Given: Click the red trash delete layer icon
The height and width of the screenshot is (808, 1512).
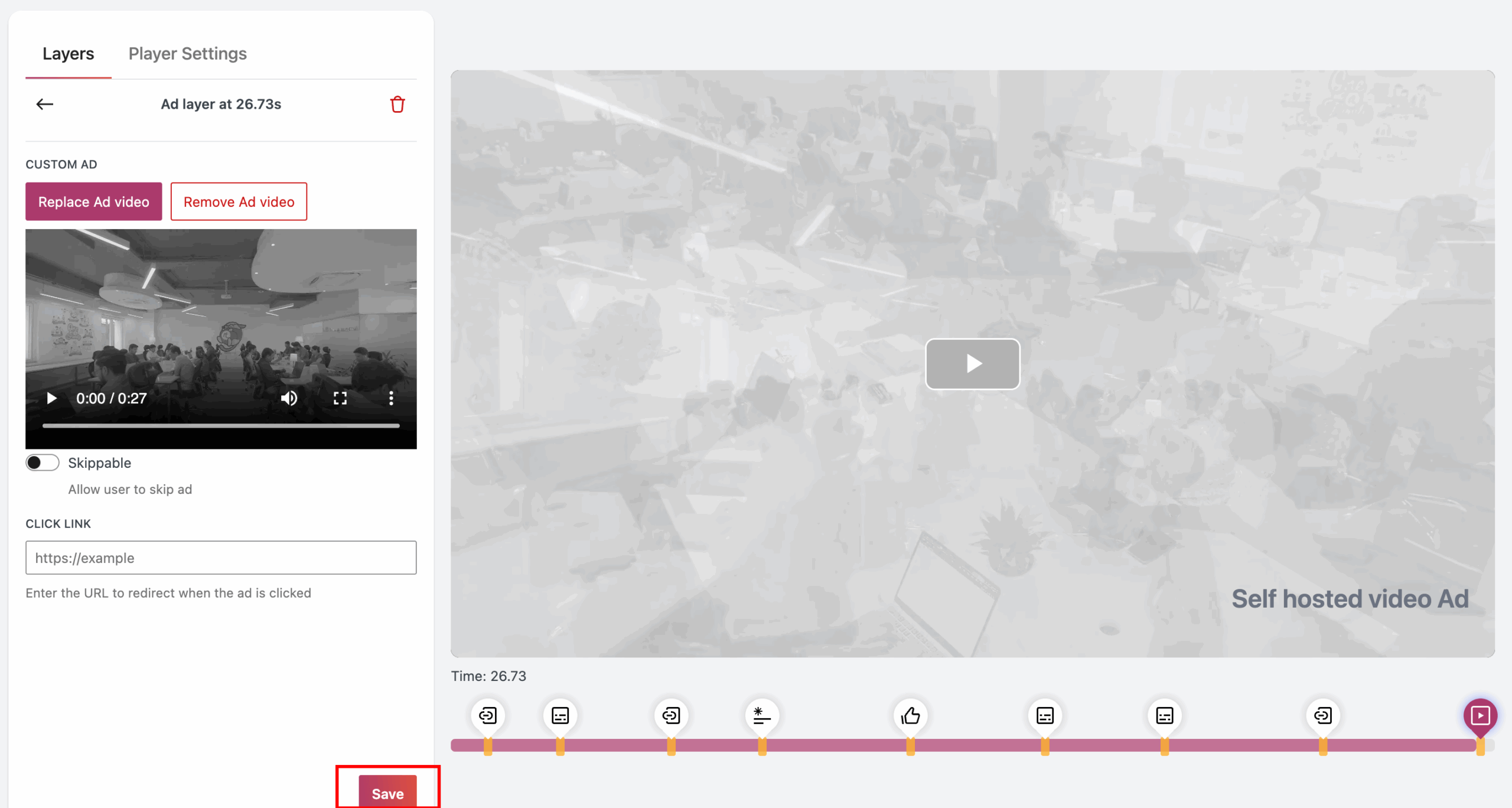Looking at the screenshot, I should click(x=397, y=105).
